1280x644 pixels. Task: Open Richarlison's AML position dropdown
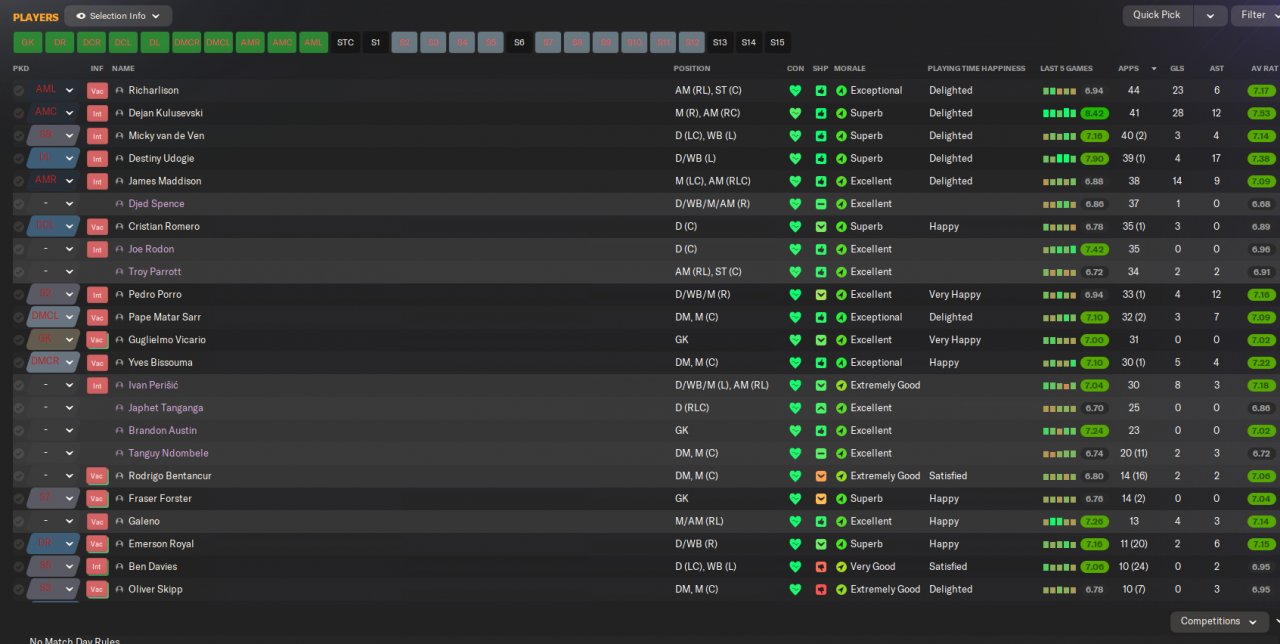[54, 90]
